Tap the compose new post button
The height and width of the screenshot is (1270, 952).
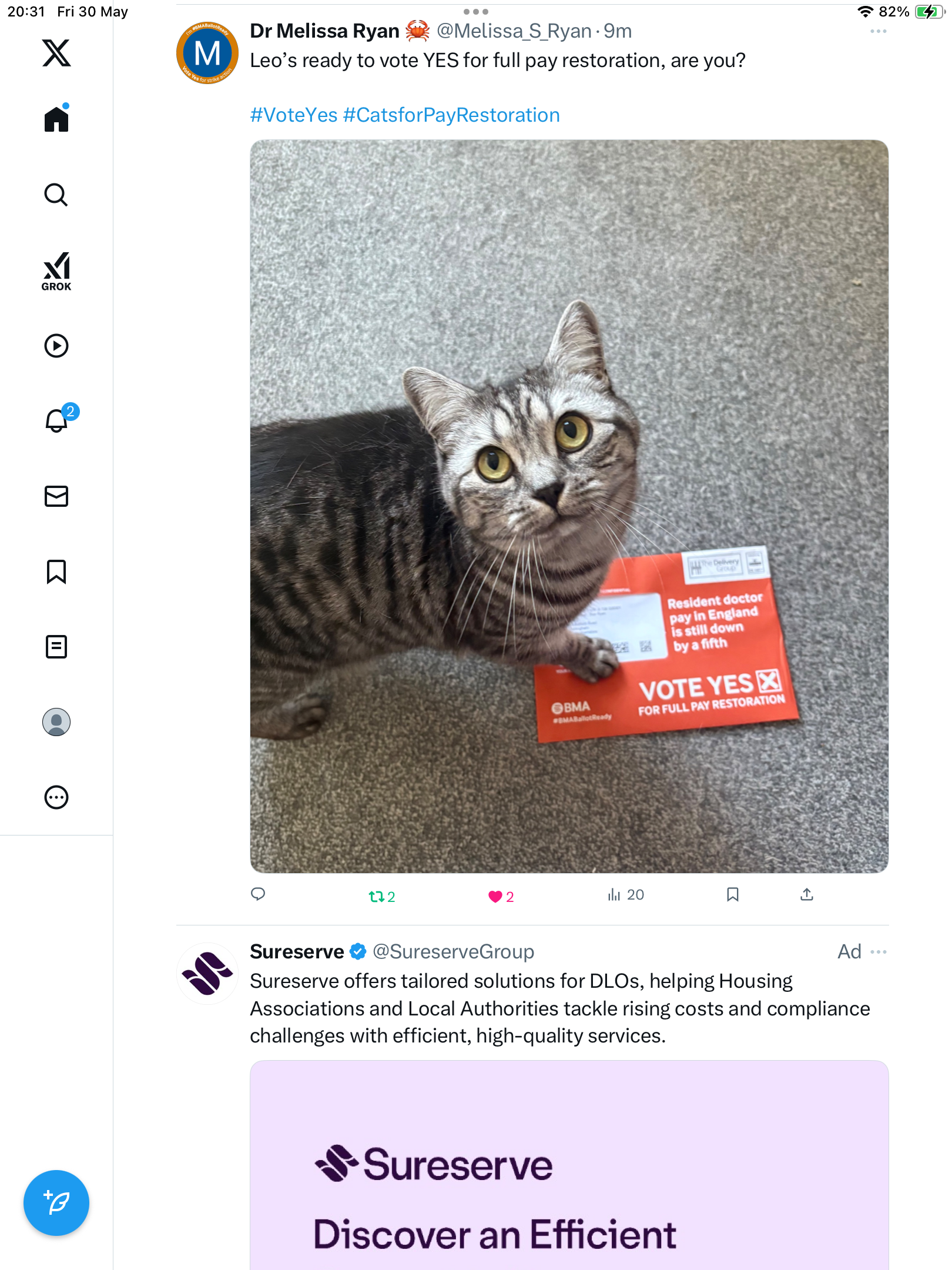pos(56,1203)
